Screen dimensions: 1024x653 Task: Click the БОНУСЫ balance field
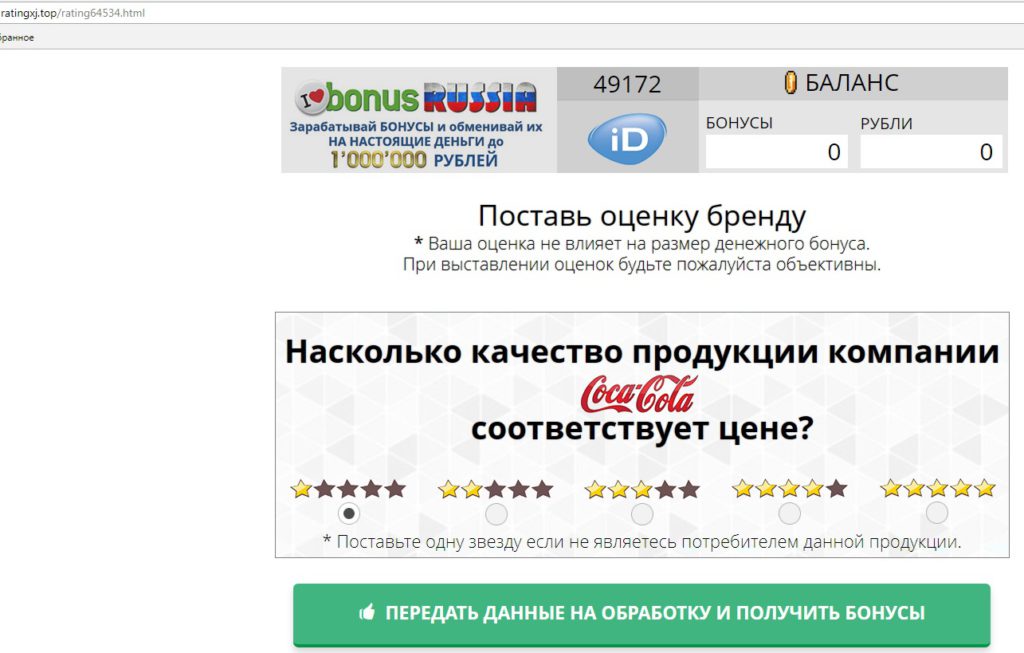[x=776, y=151]
